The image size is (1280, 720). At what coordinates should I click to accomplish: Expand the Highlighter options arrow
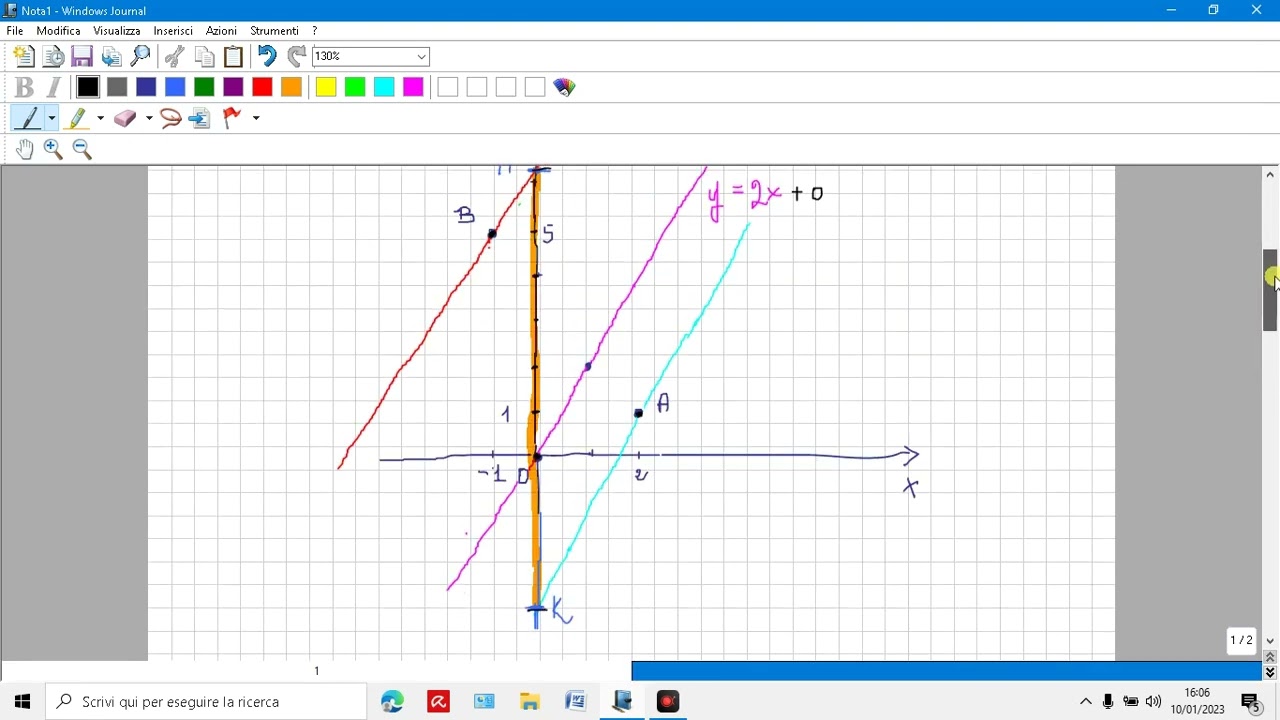click(x=100, y=118)
